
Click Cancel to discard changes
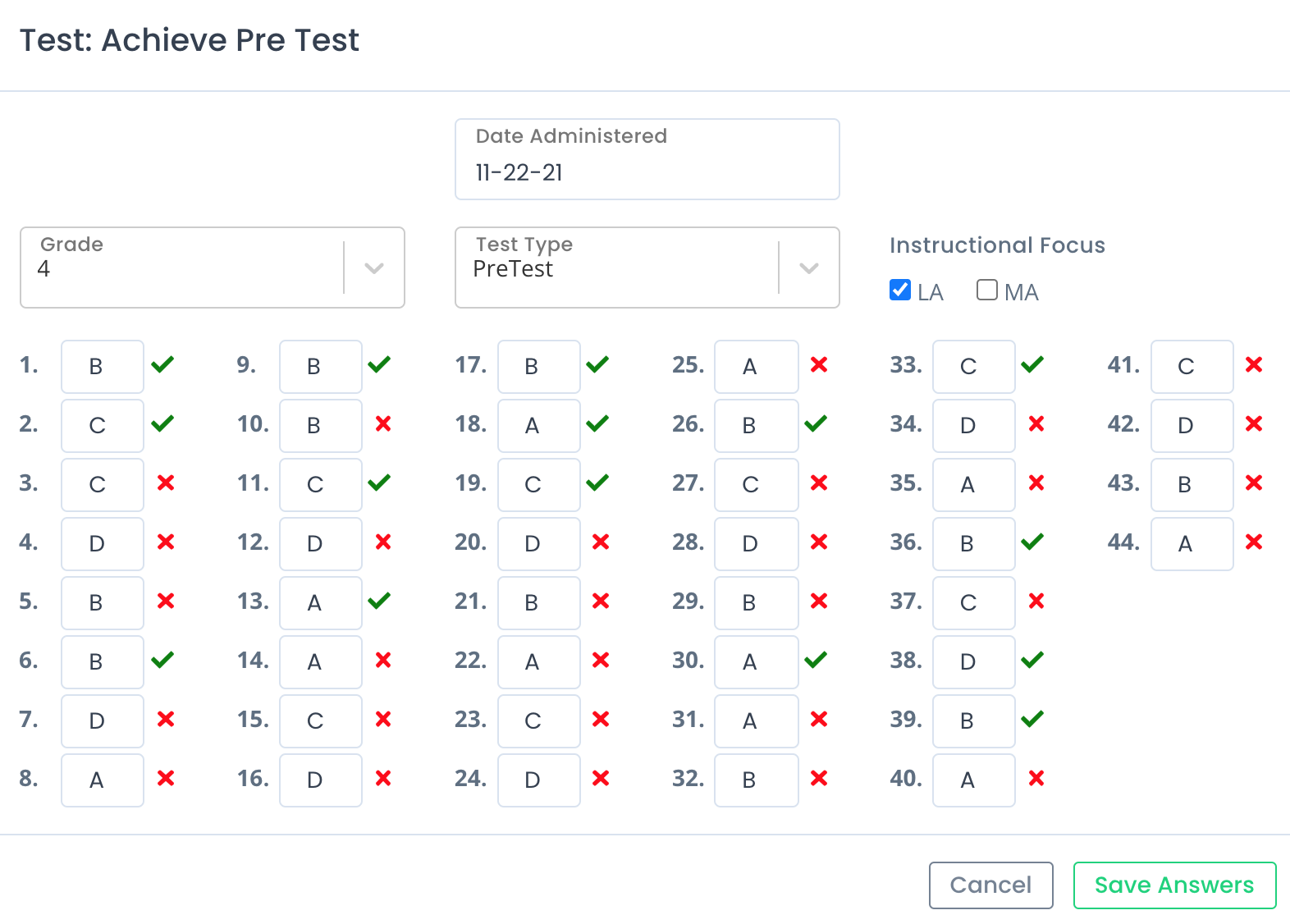991,885
